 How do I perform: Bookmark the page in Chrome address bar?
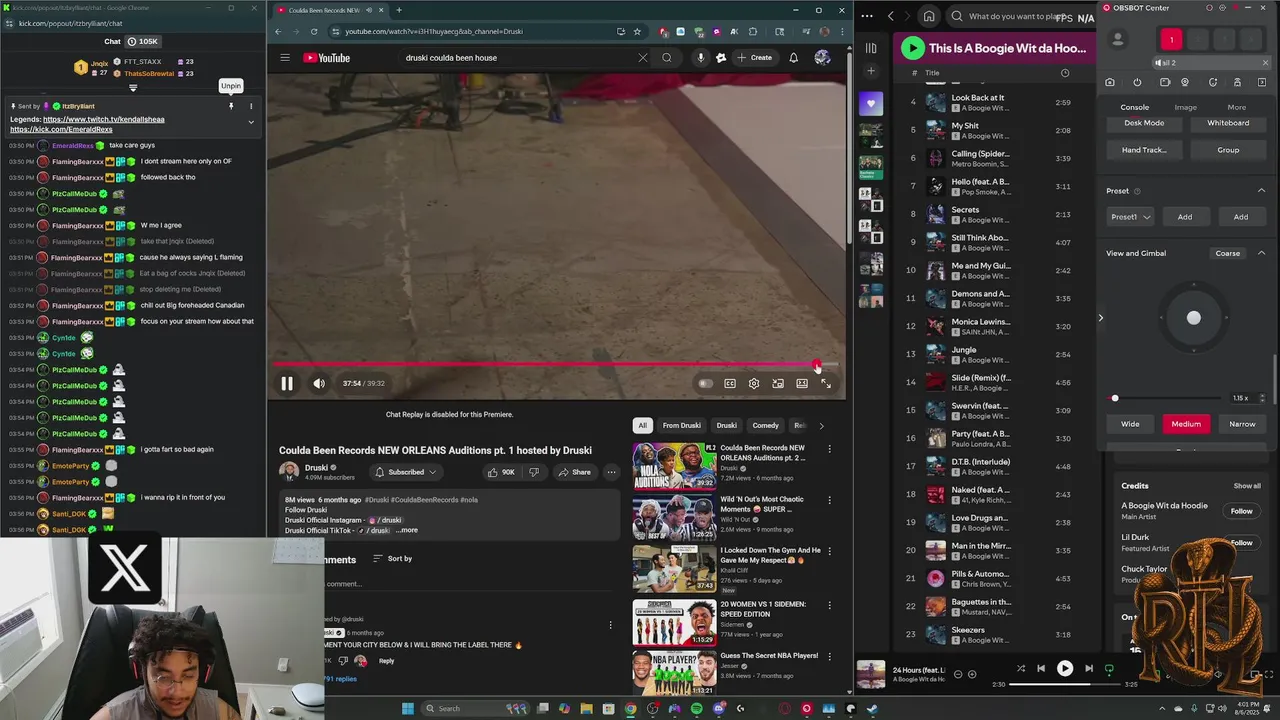(637, 31)
